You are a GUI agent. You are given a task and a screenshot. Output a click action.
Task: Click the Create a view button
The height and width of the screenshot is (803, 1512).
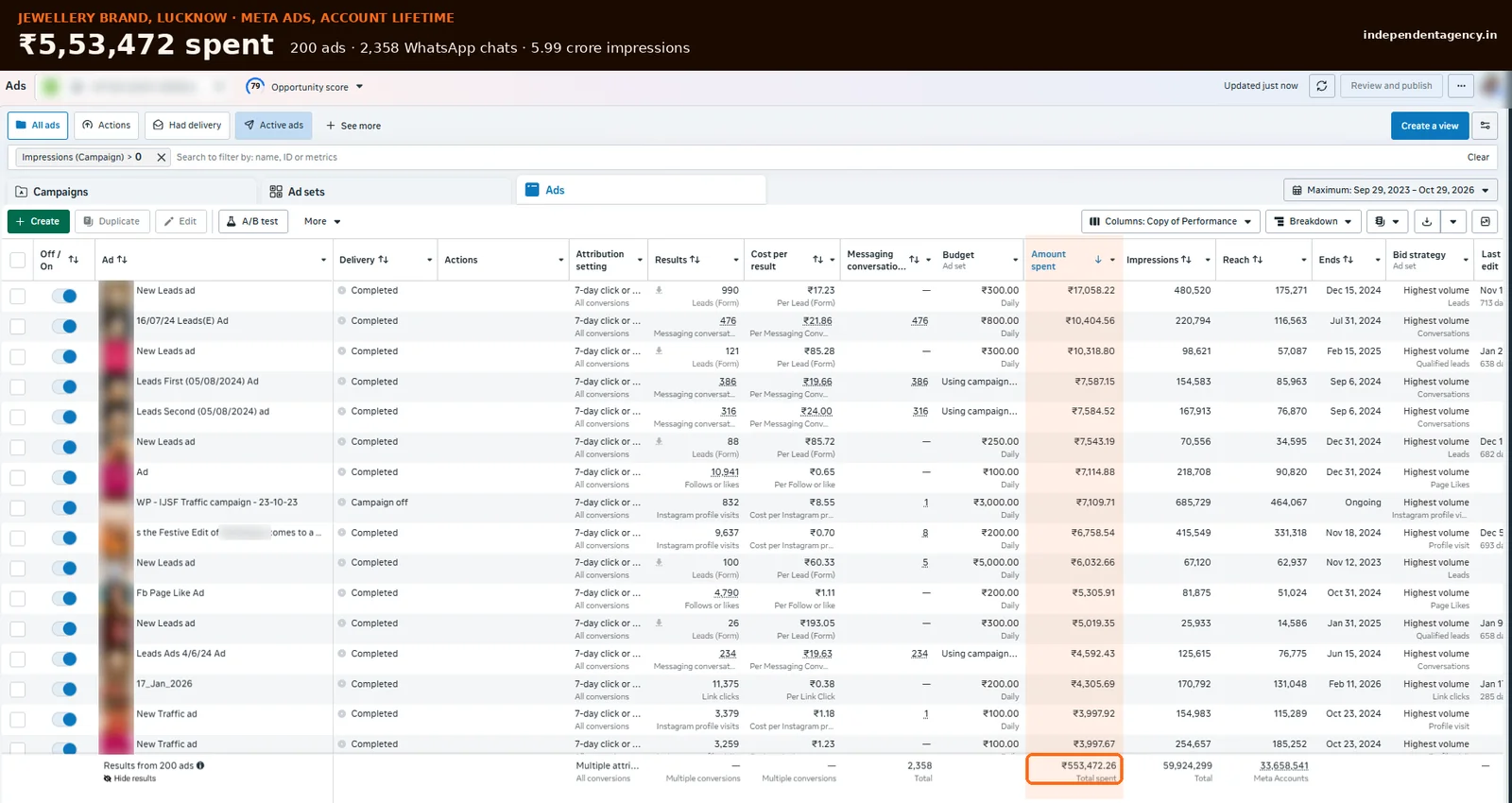click(x=1430, y=126)
